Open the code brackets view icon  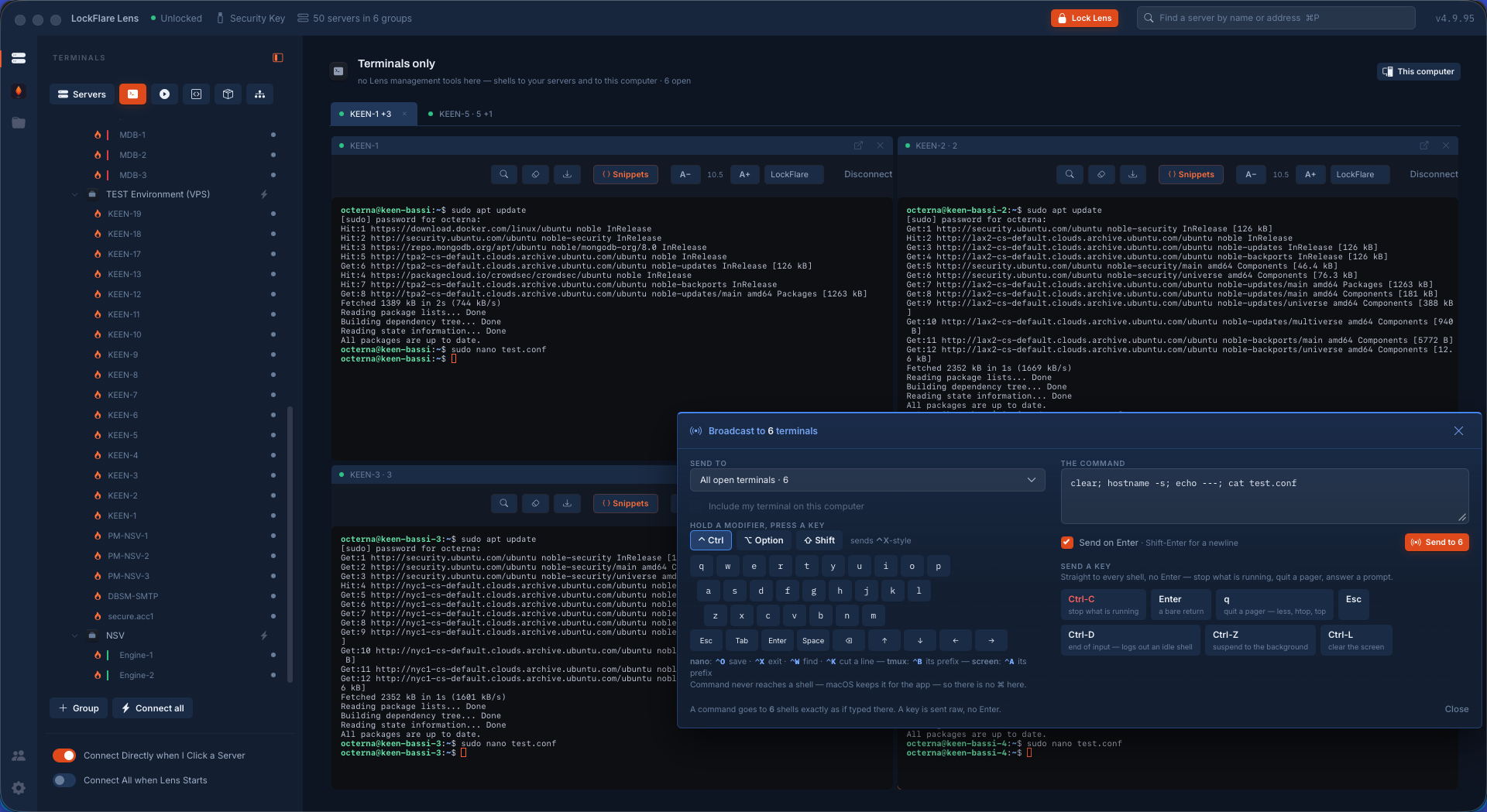197,94
